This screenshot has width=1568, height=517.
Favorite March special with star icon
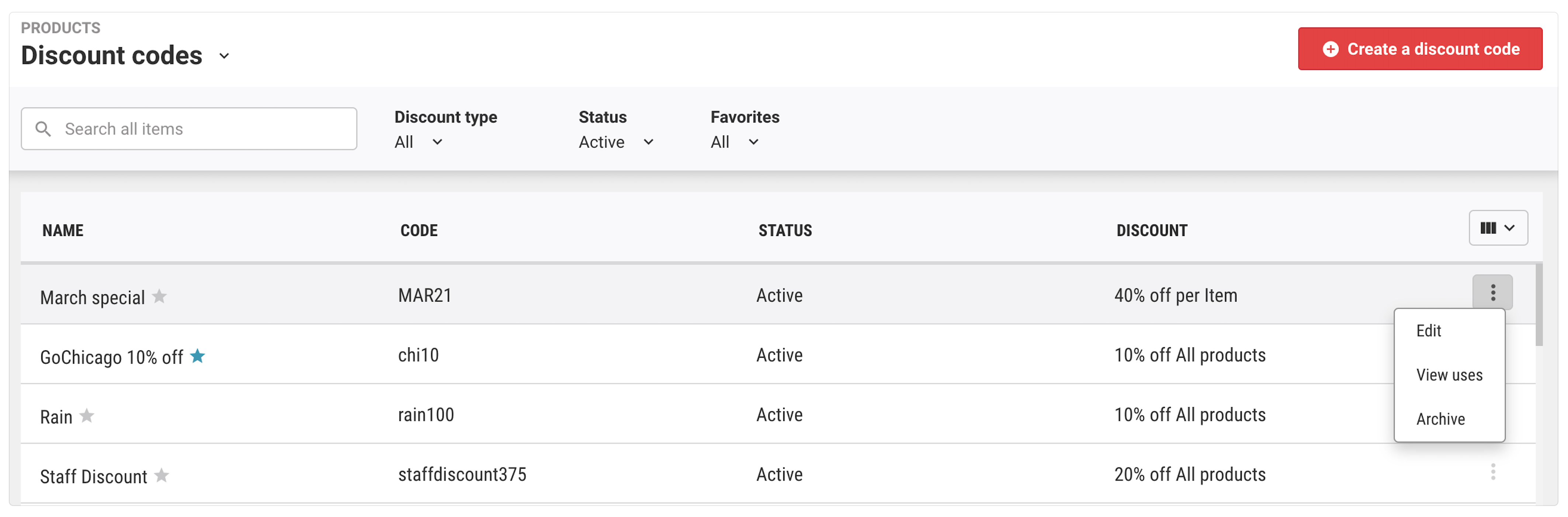[159, 296]
